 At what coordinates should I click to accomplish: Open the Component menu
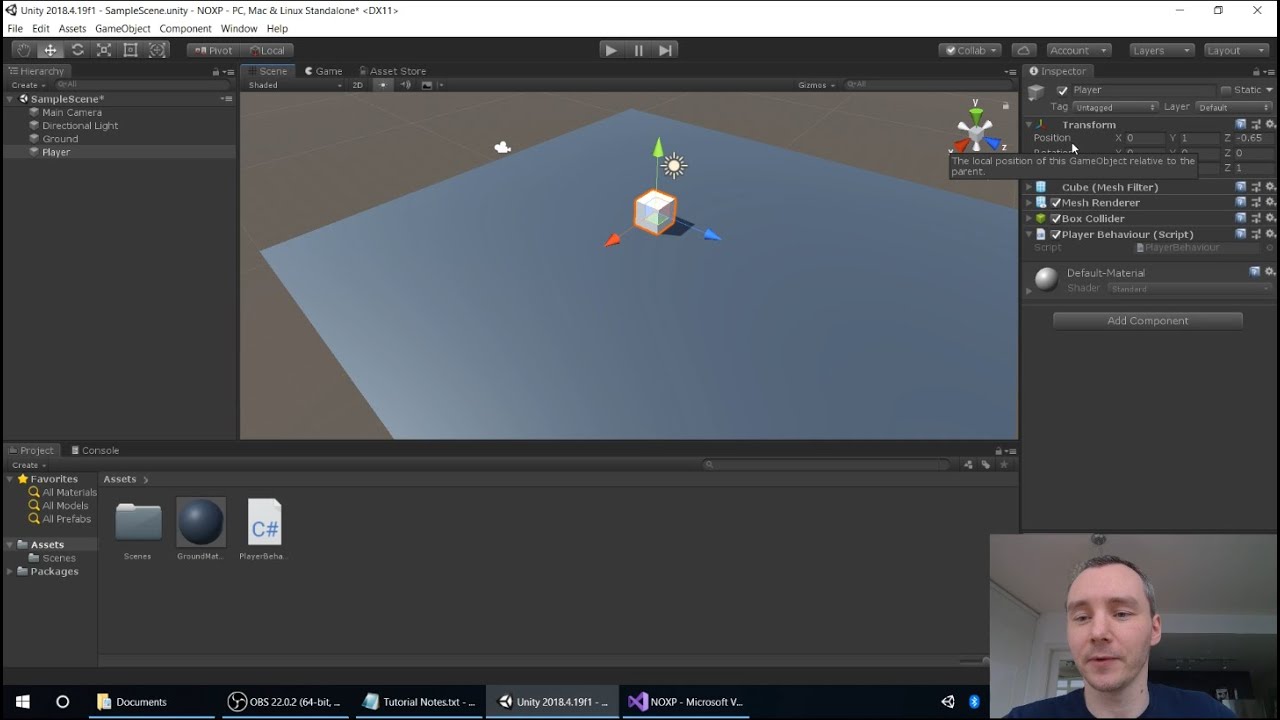click(x=185, y=28)
